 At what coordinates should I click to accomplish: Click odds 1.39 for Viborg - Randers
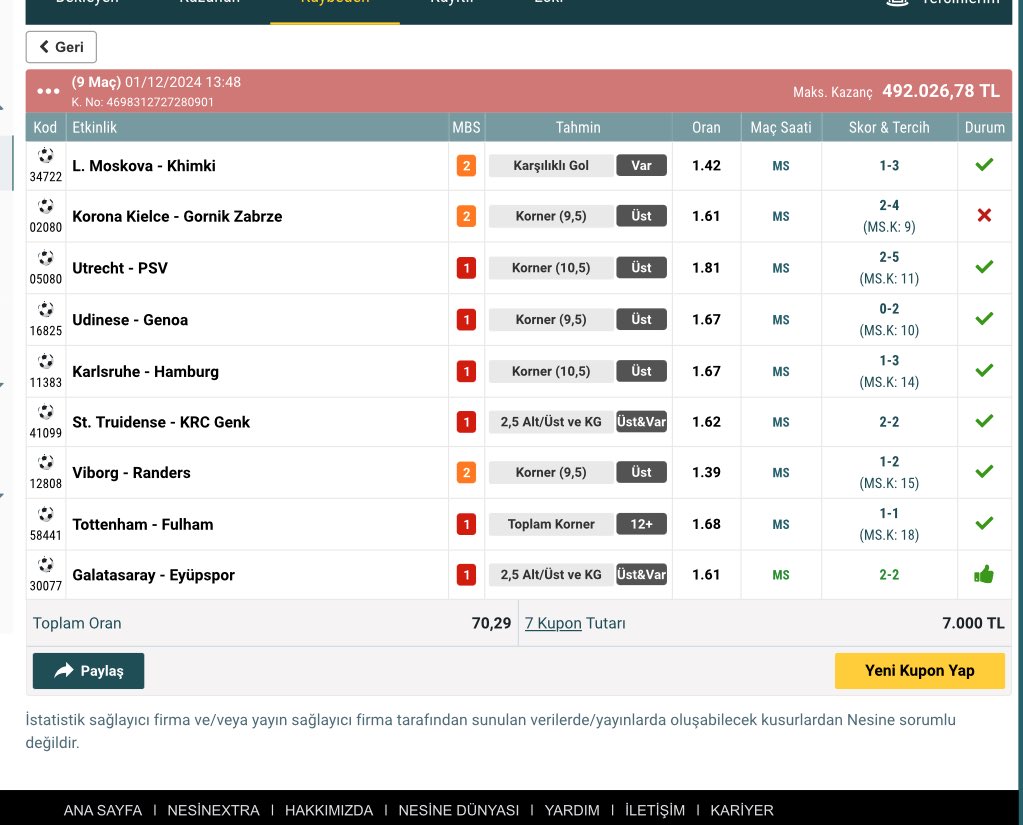[706, 473]
